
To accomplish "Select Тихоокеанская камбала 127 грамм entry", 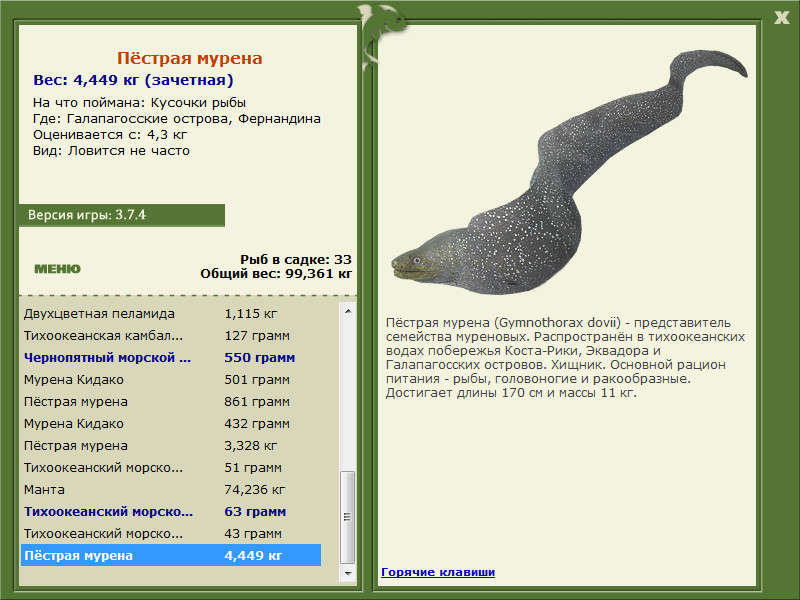I will pos(171,336).
